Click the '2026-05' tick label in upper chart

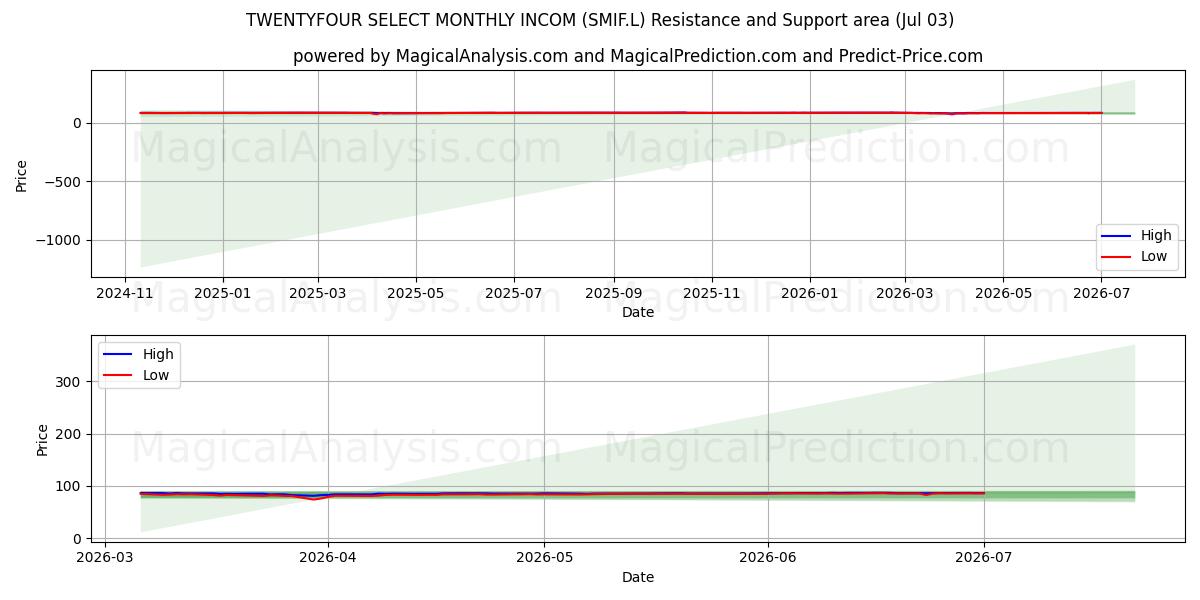(x=1002, y=294)
